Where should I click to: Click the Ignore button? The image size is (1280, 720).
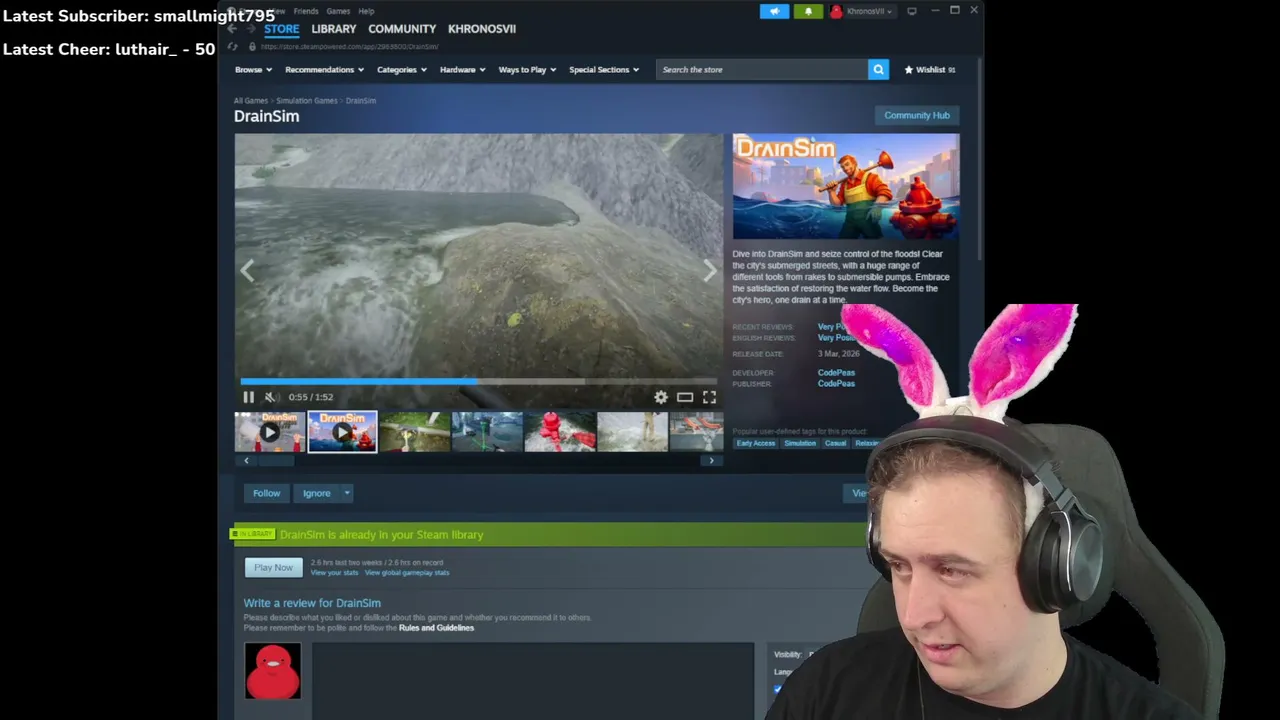click(x=316, y=493)
